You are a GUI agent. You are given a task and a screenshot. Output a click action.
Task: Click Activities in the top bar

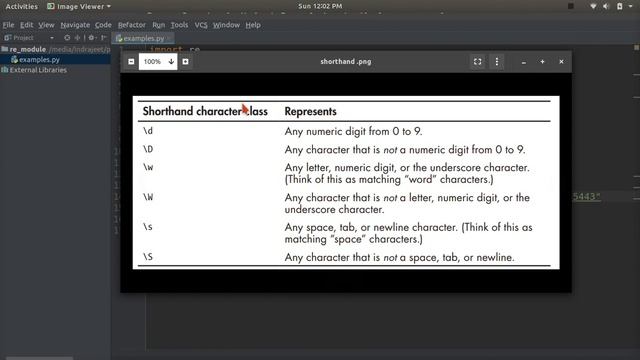(21, 6)
